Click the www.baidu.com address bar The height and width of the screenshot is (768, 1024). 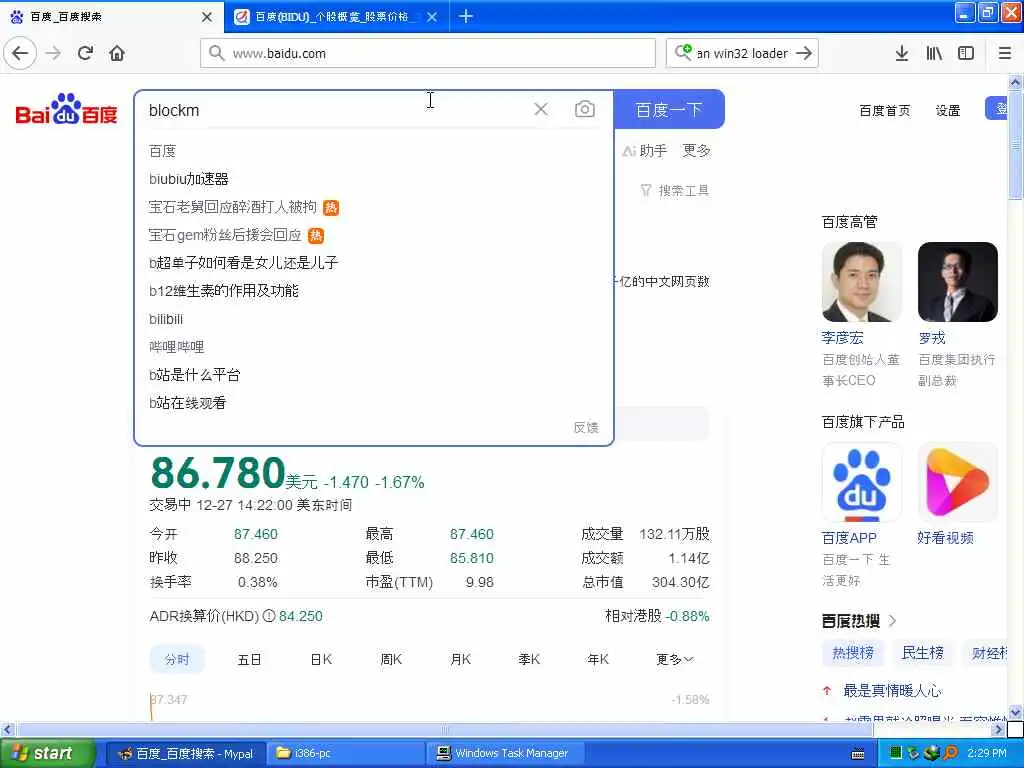tap(428, 53)
